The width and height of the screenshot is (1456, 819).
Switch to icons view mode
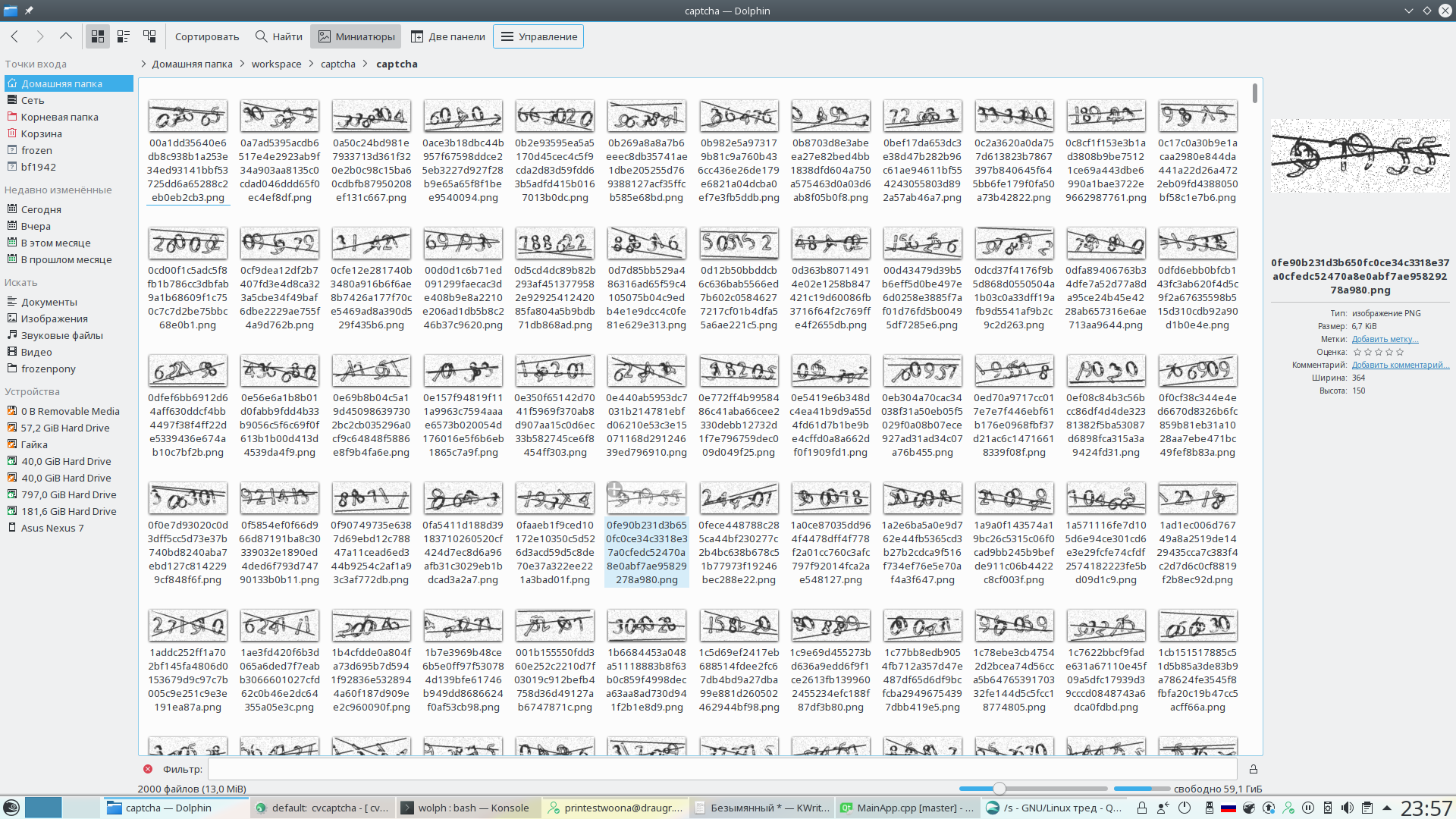[98, 36]
